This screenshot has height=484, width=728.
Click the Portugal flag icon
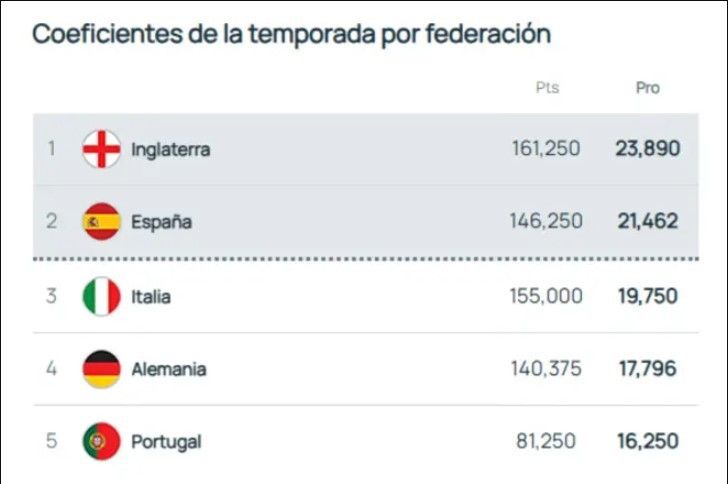click(x=101, y=441)
